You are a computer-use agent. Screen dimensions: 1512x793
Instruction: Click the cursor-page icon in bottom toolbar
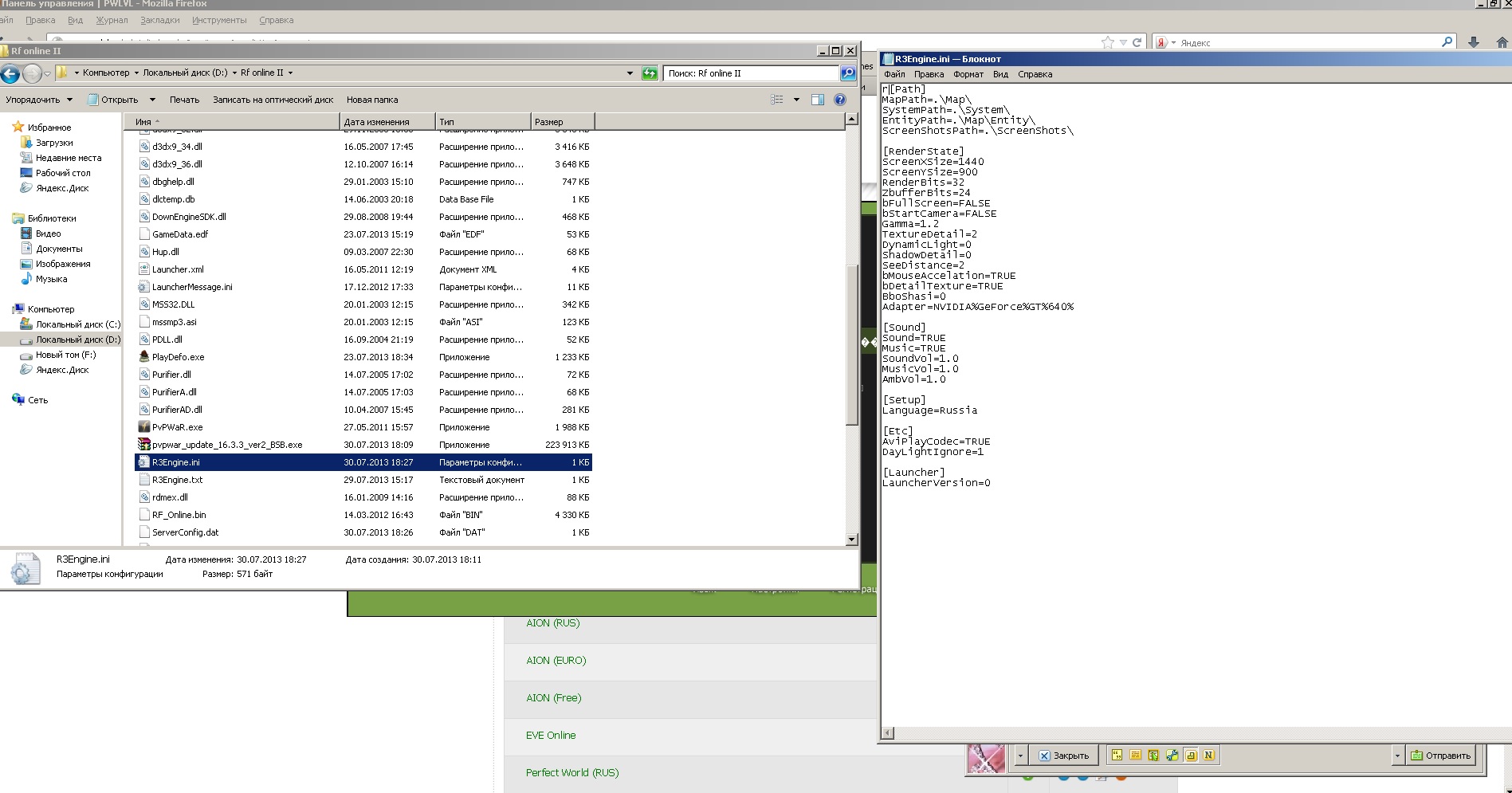point(1153,756)
